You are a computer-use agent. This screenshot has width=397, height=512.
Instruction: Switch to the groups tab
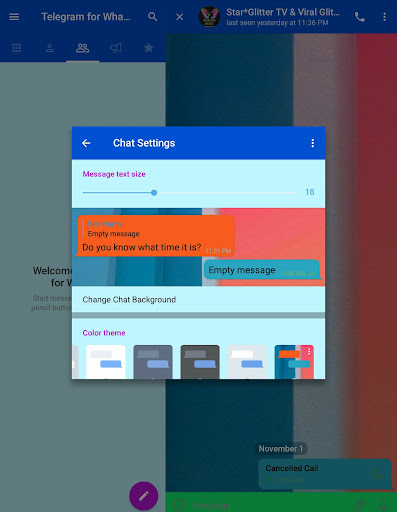click(x=82, y=48)
